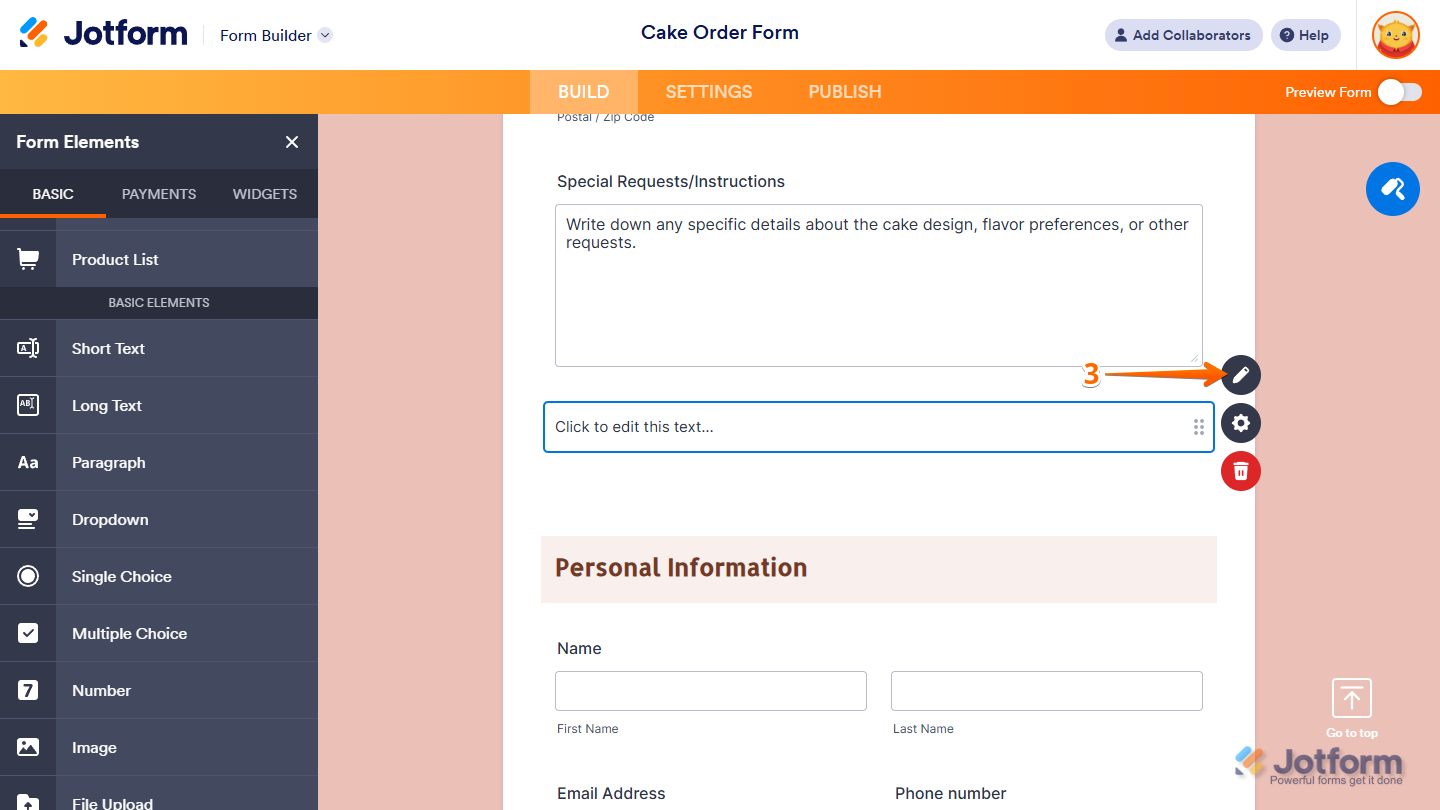Click the Add Collaborators button
This screenshot has height=810, width=1440.
1183,34
